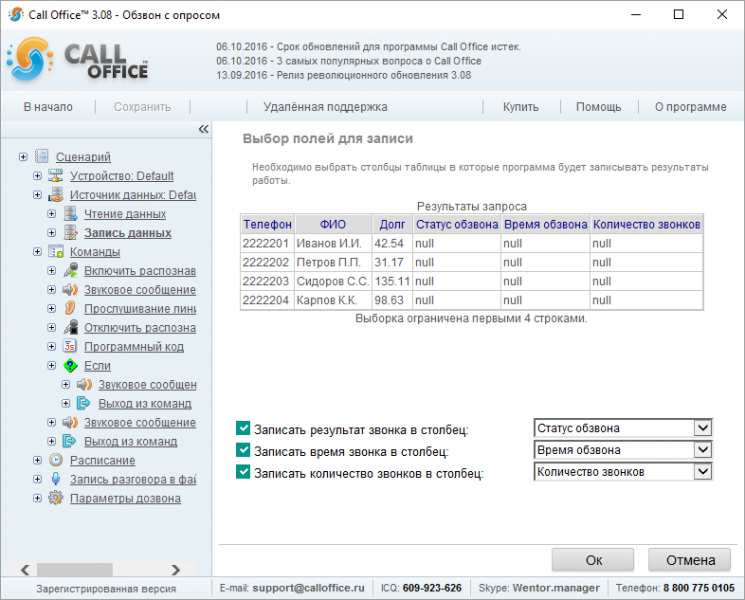Viewport: 745px width, 600px height.
Task: Click the Чтение данных icon
Action: [70, 214]
